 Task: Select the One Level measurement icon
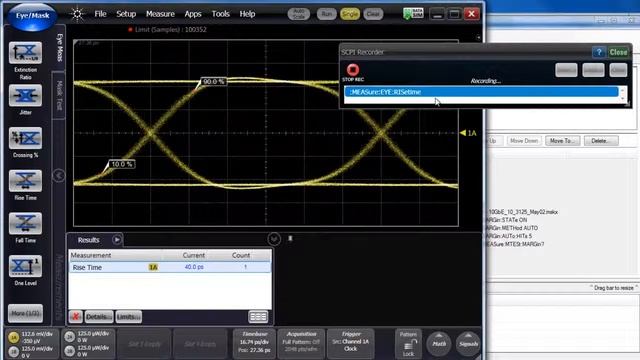click(x=25, y=267)
